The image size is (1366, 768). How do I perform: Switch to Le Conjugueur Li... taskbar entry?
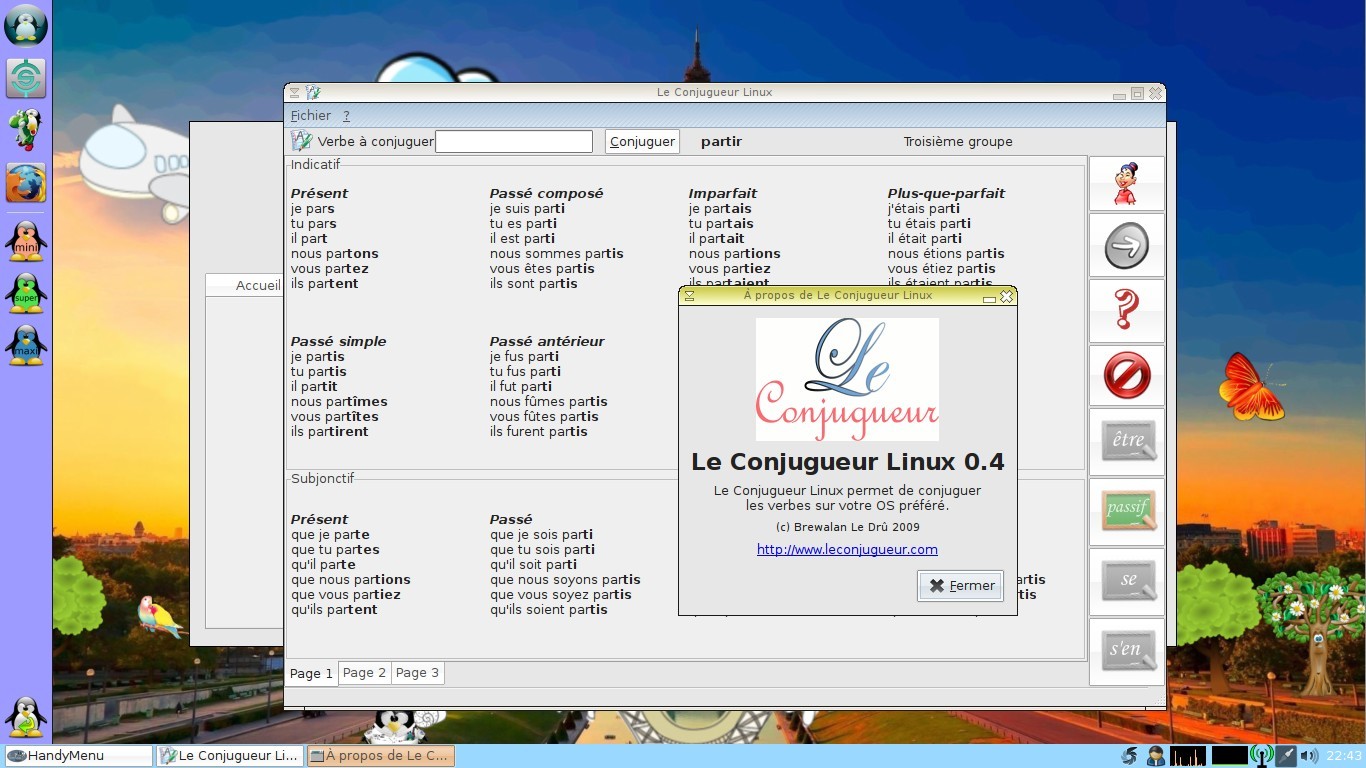coord(229,756)
